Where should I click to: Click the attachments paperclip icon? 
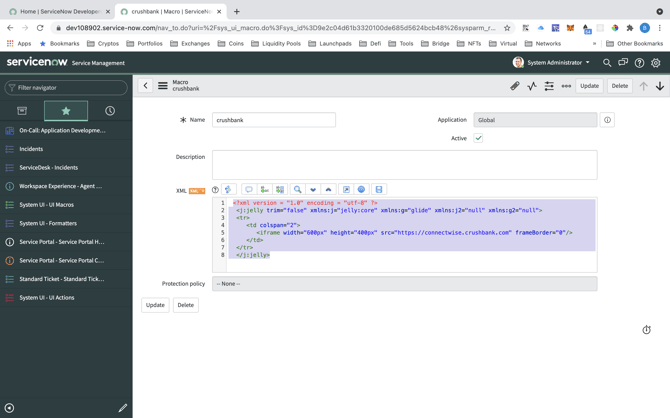click(x=515, y=86)
